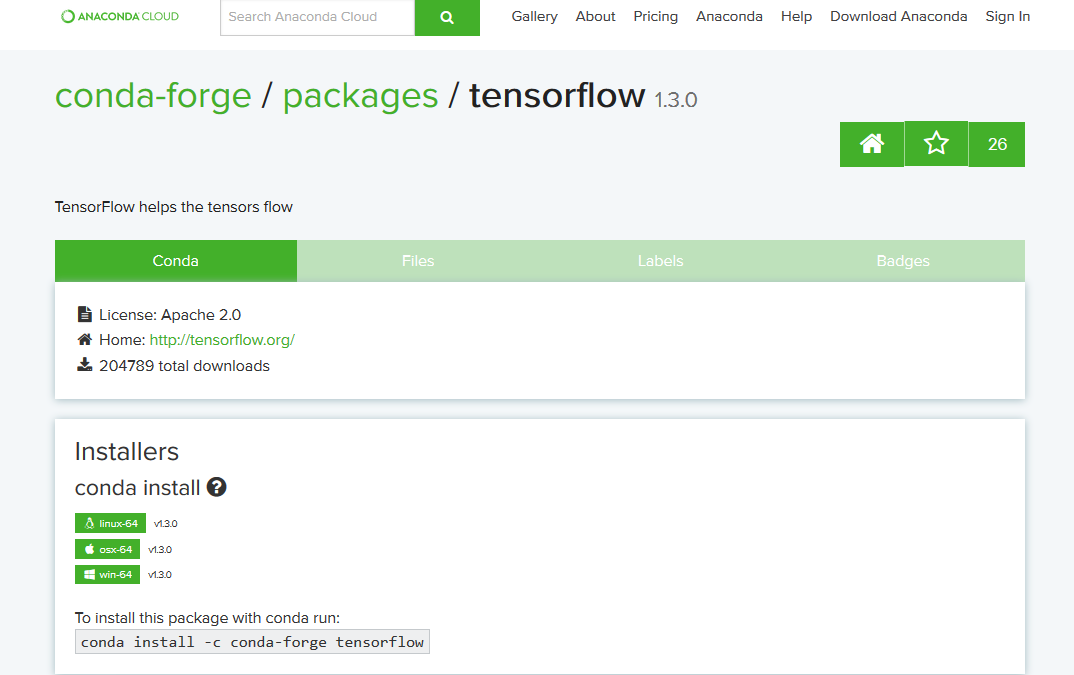Click the 204789 total downloads text
This screenshot has height=675, width=1074.
click(184, 366)
